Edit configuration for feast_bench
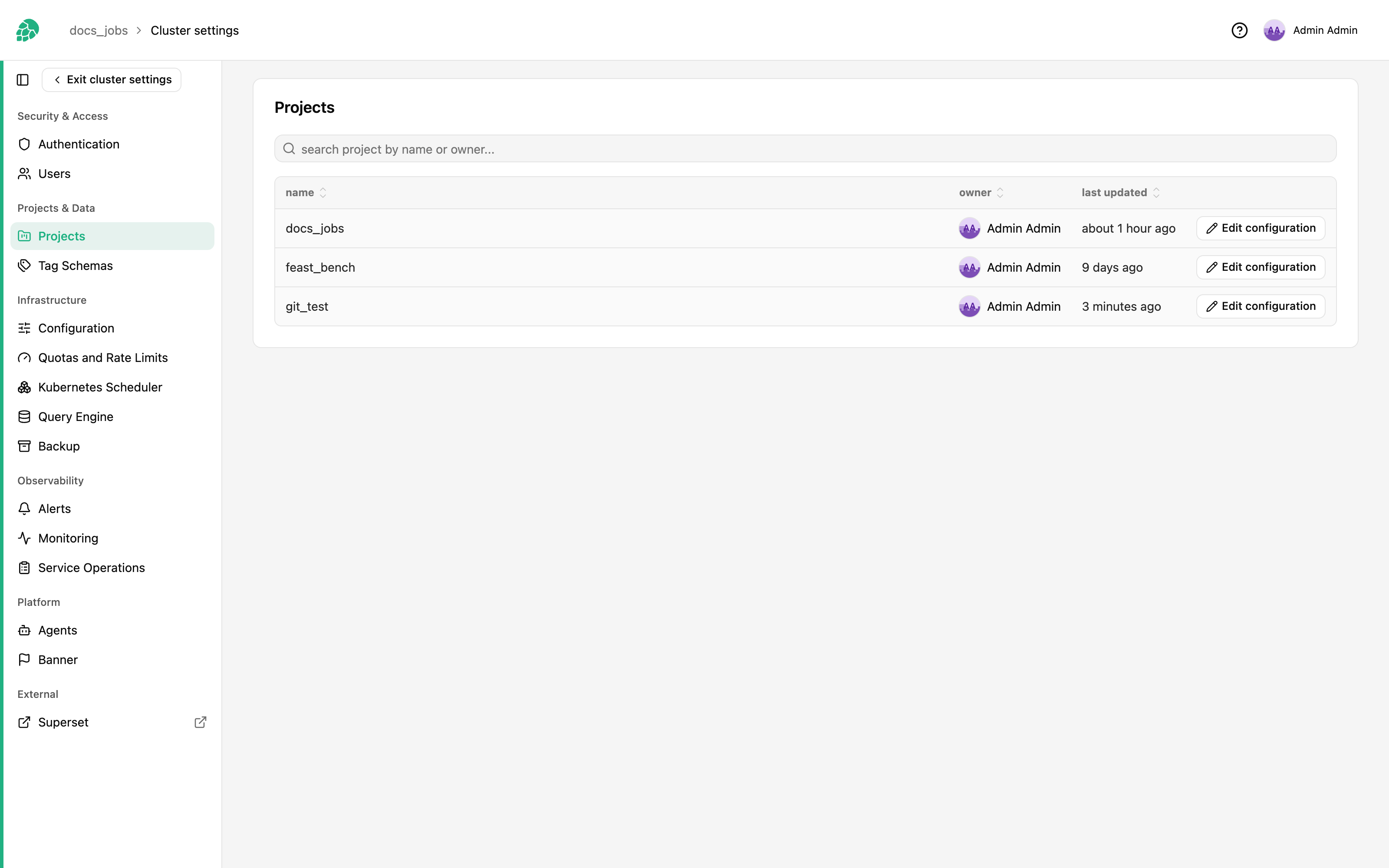The width and height of the screenshot is (1389, 868). pyautogui.click(x=1261, y=267)
